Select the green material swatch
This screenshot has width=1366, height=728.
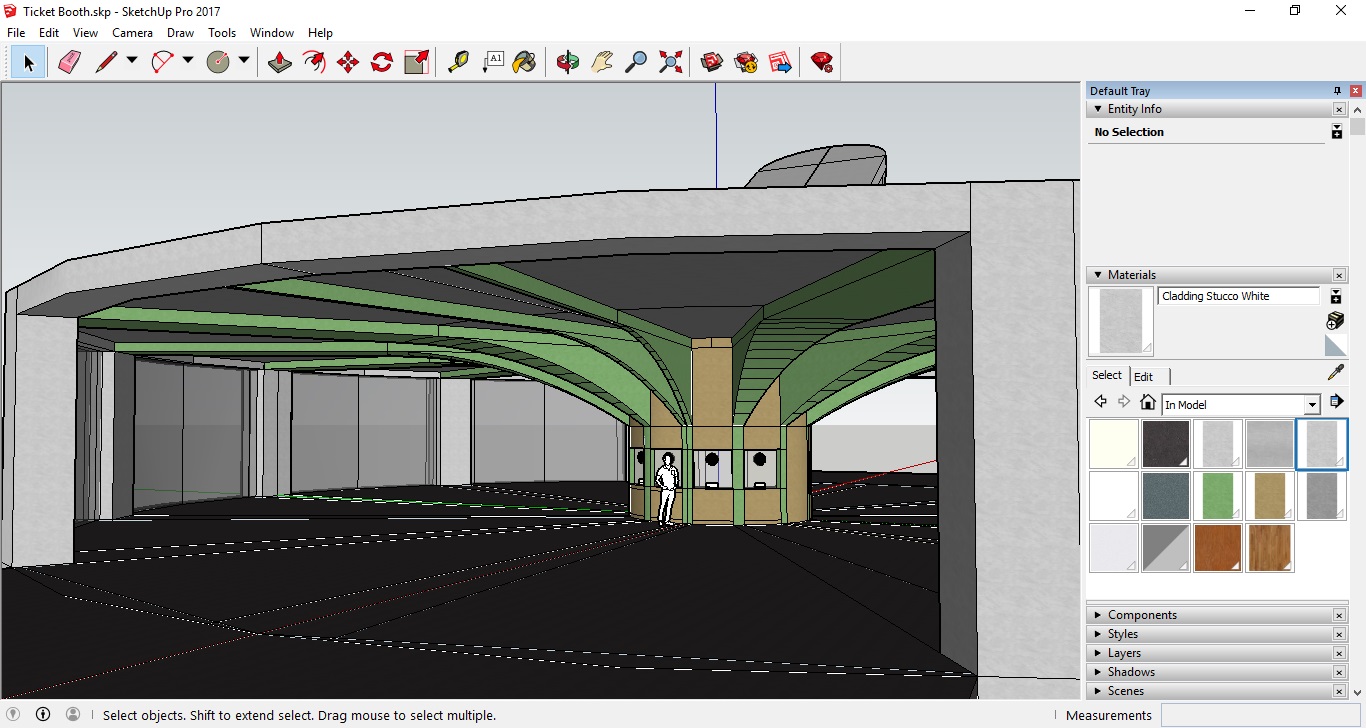(1218, 496)
